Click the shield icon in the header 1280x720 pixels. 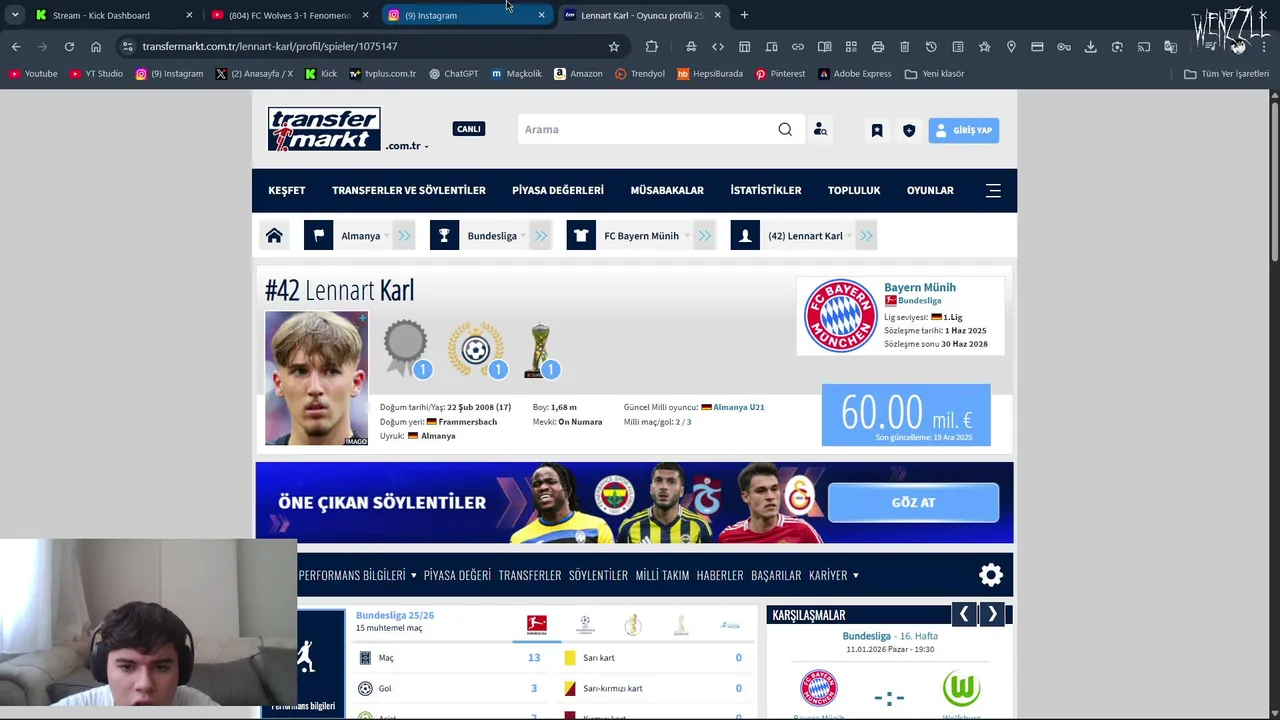pos(909,130)
